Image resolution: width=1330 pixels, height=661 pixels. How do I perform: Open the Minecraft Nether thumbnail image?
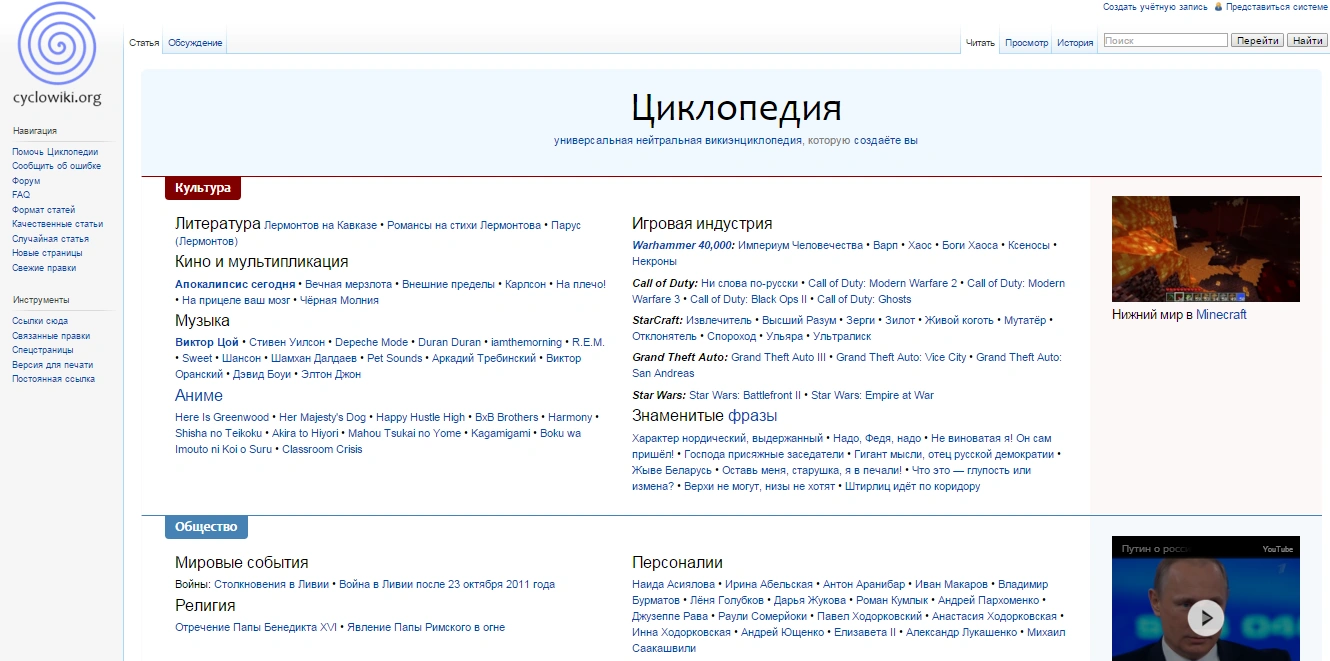click(1206, 249)
